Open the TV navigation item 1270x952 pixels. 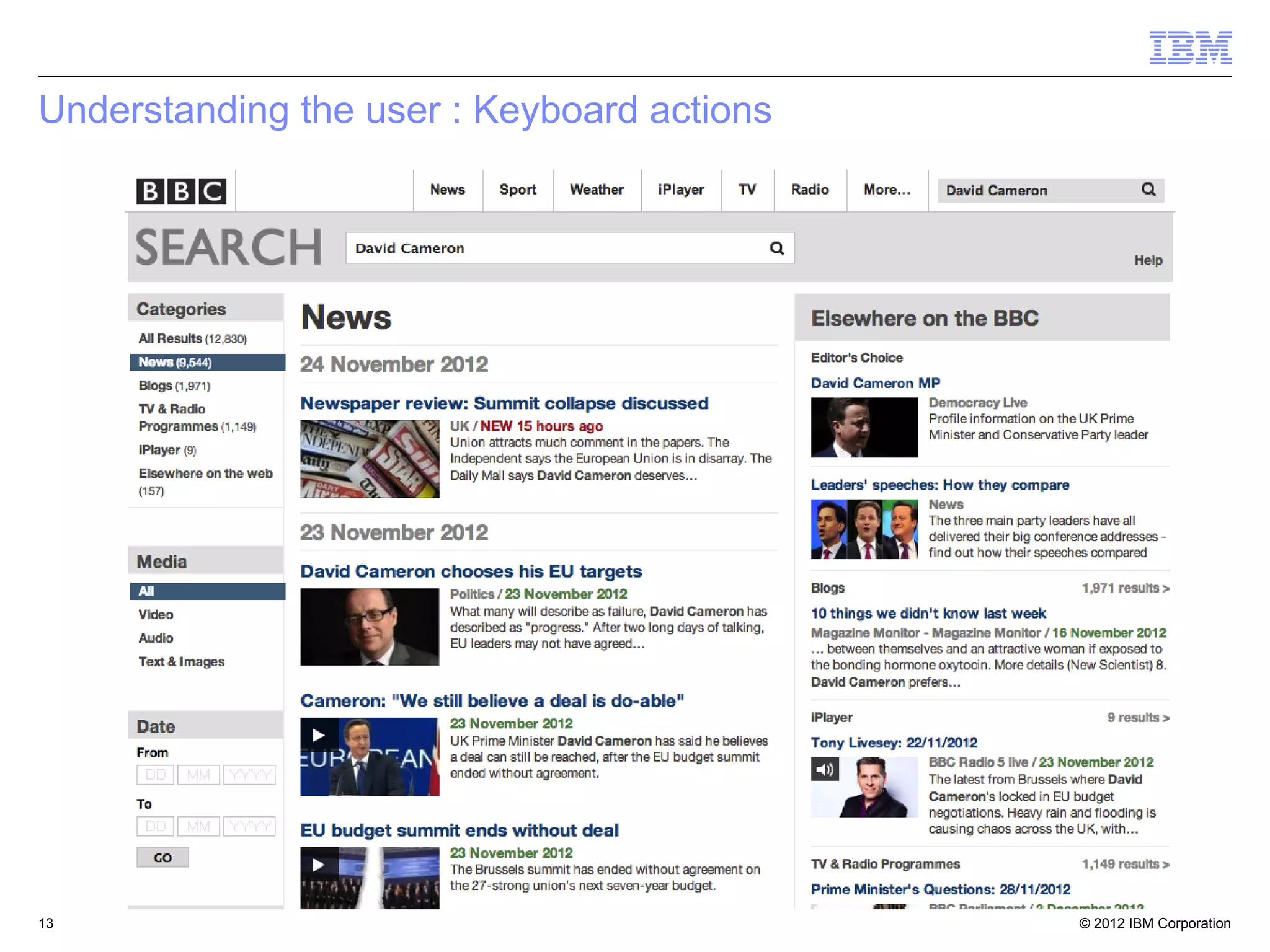pos(747,190)
